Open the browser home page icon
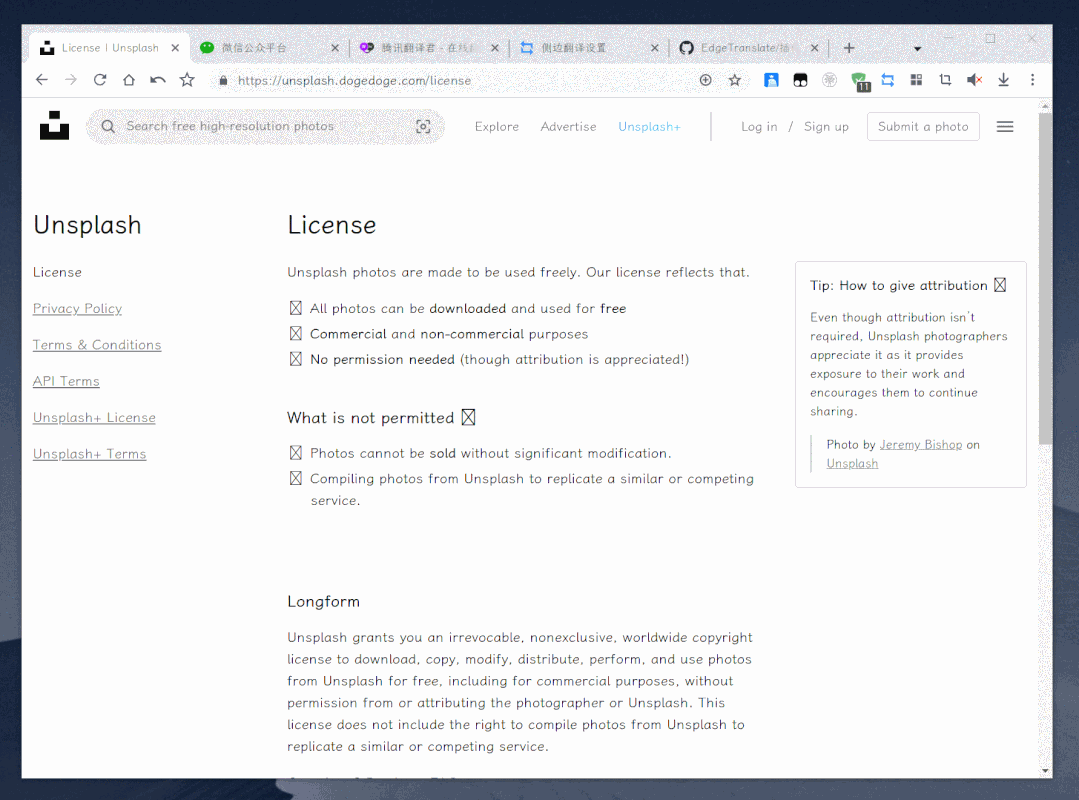Image resolution: width=1079 pixels, height=800 pixels. (129, 80)
